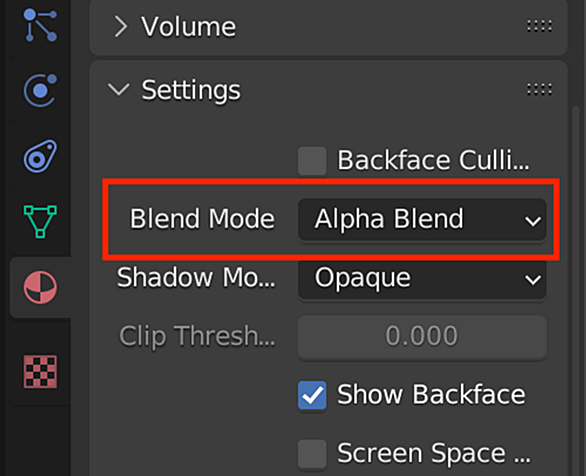Expand the Volume panel chevron

pyautogui.click(x=120, y=27)
